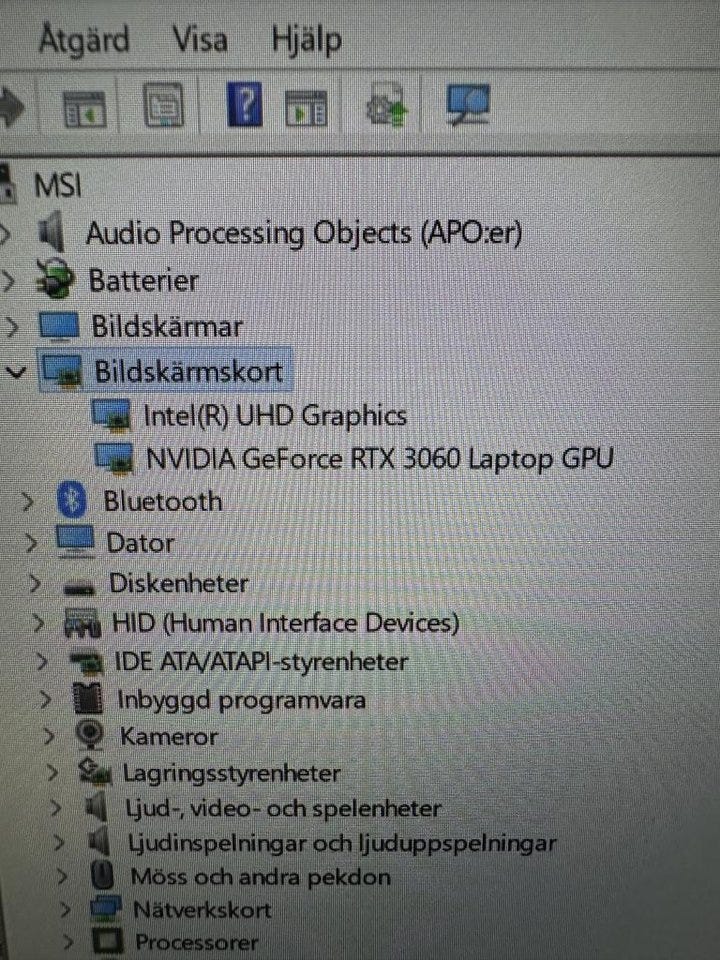Open the Visa menu
The image size is (720, 960).
[200, 39]
